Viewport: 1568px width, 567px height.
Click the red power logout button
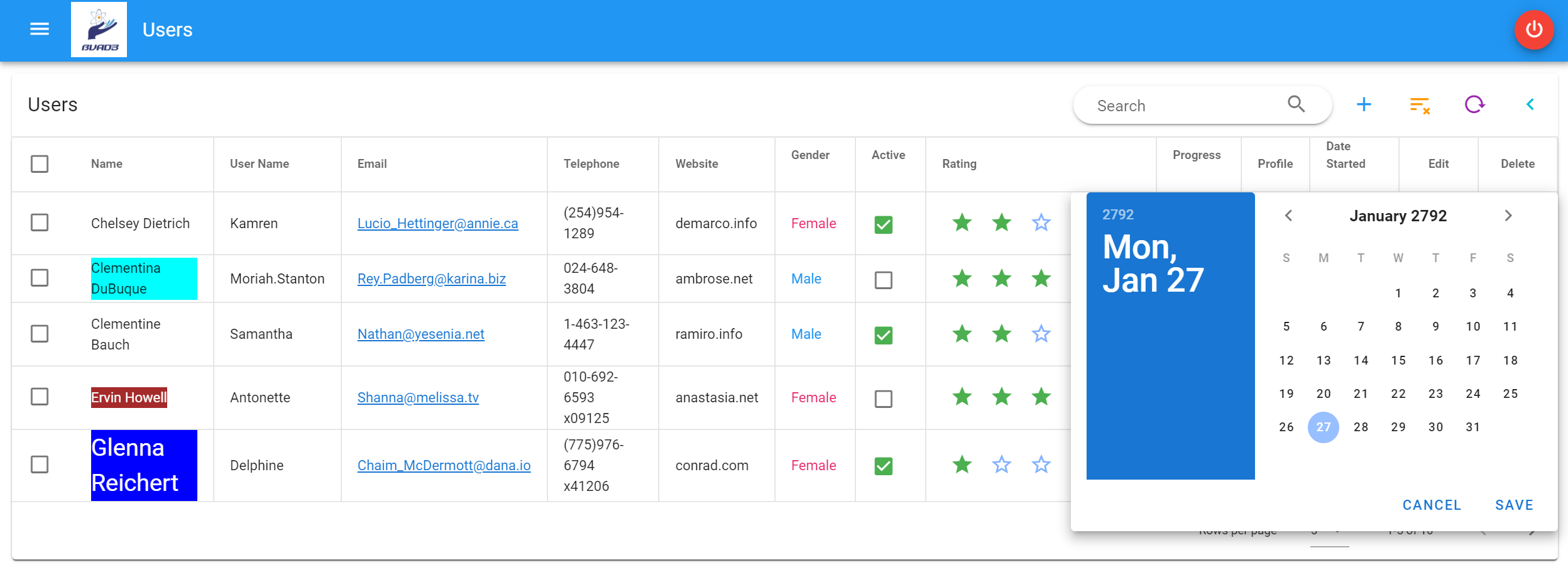1534,30
